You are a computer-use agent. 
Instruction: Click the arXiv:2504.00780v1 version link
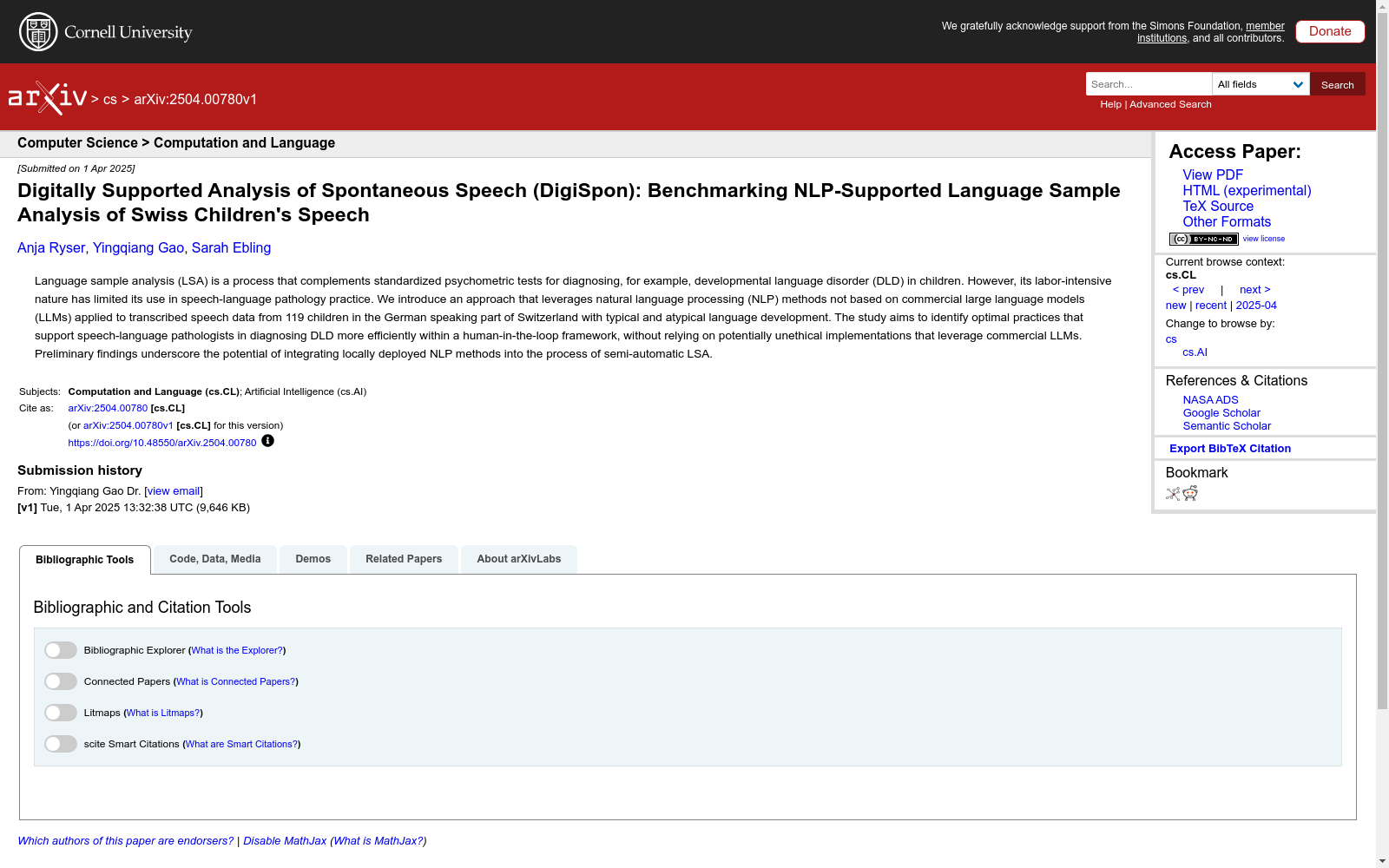(x=128, y=425)
